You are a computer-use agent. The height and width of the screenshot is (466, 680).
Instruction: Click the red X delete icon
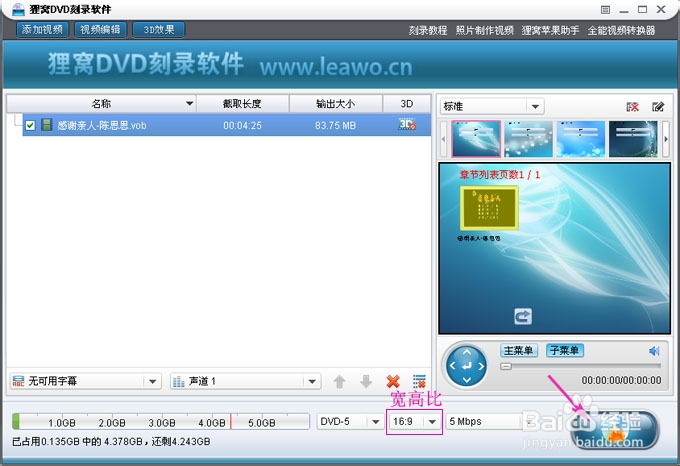(393, 381)
